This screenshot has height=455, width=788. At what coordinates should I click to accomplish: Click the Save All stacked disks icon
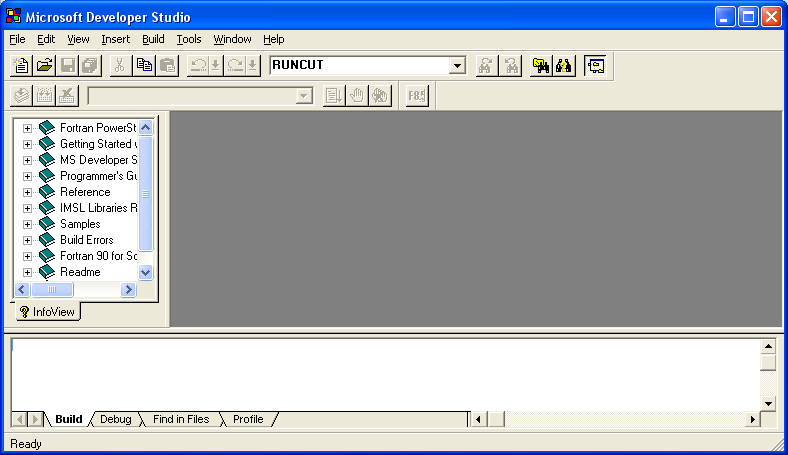(x=90, y=65)
